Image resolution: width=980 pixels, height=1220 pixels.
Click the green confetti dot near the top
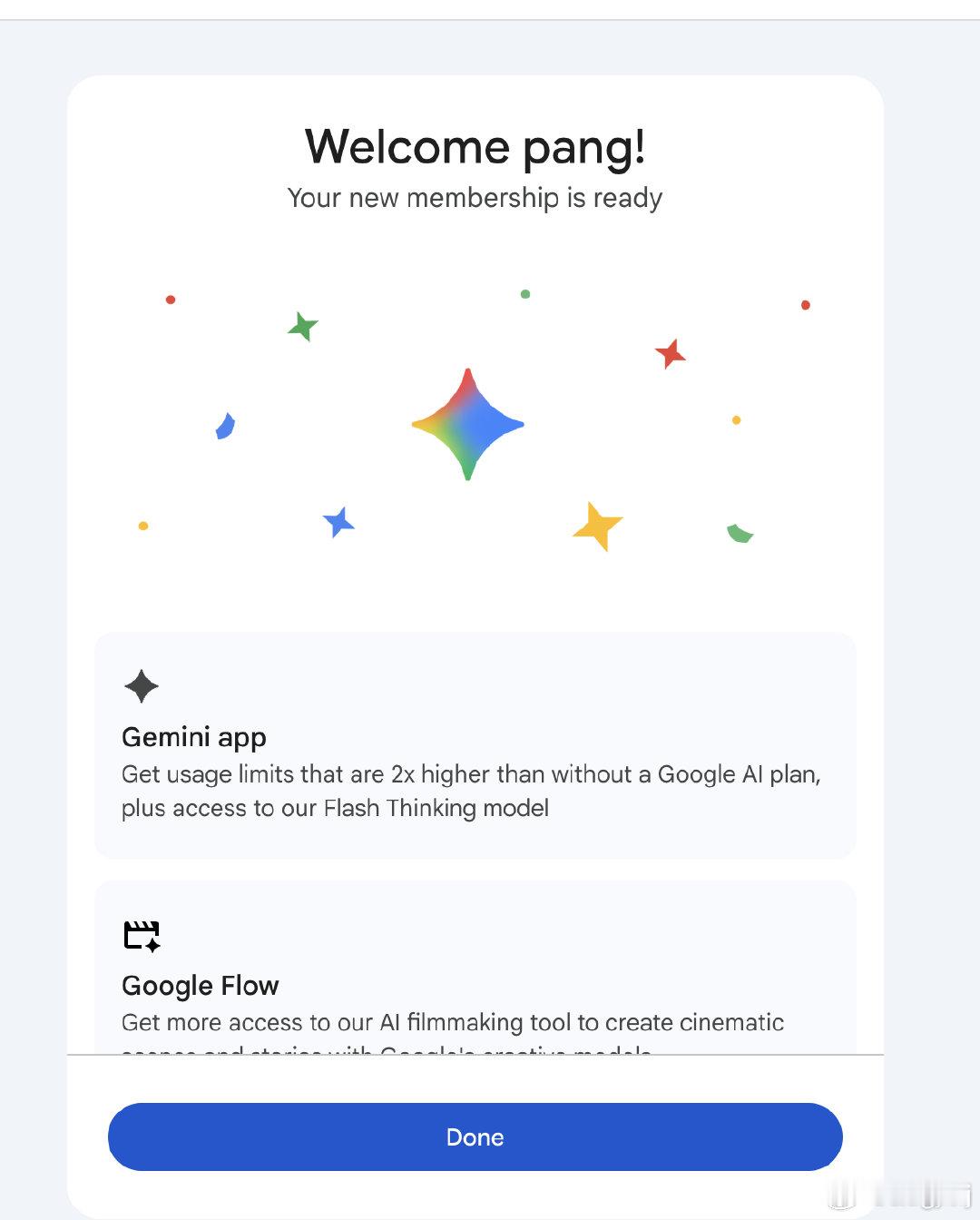coord(525,294)
